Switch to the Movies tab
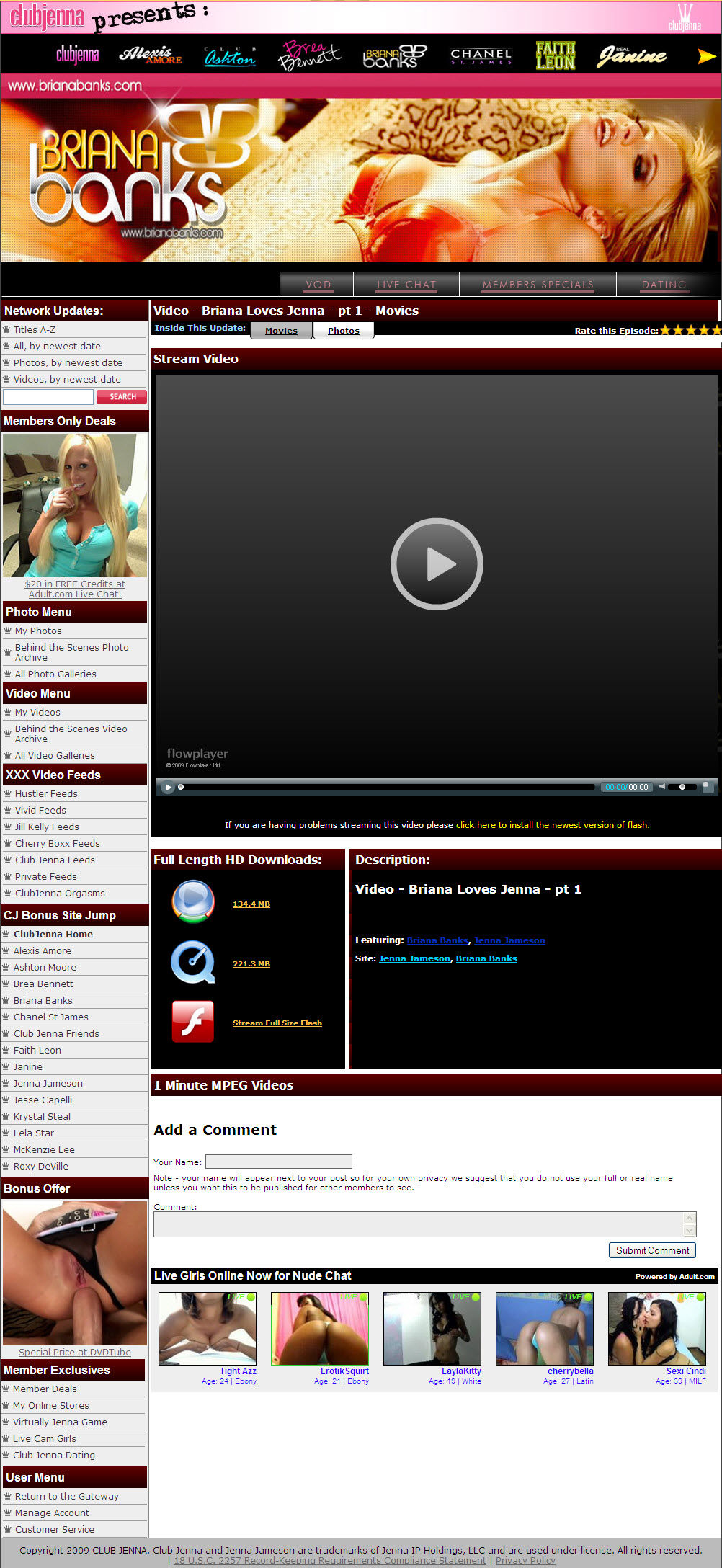 pyautogui.click(x=281, y=330)
